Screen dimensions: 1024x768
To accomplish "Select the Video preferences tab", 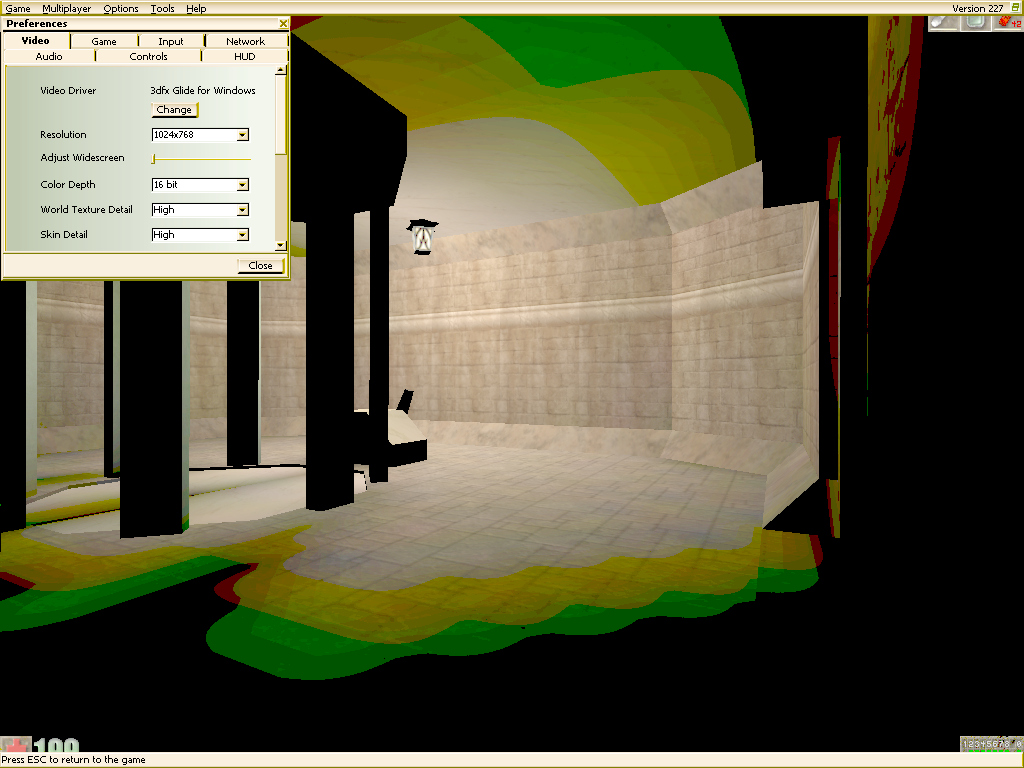I will click(x=35, y=40).
